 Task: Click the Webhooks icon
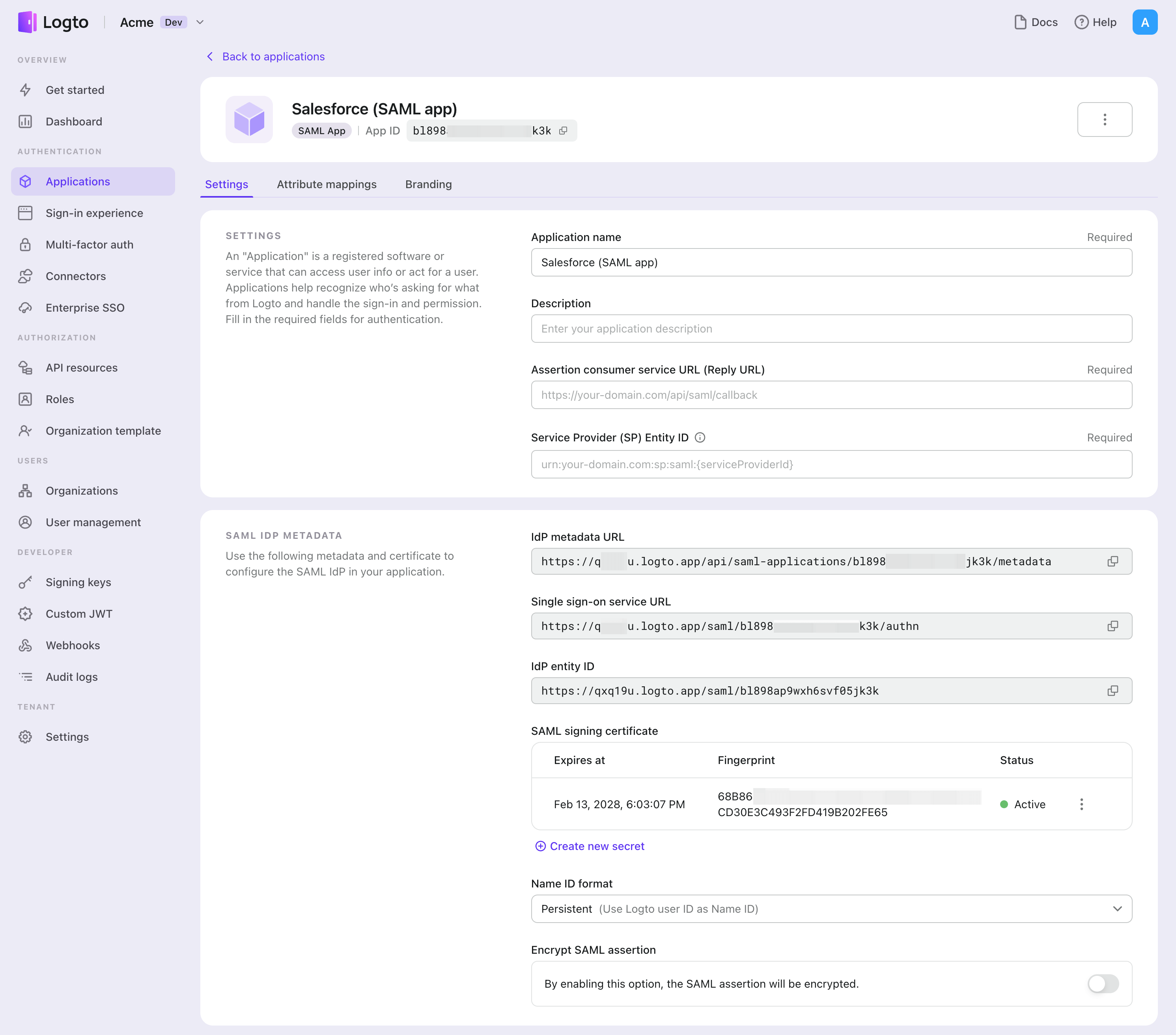[25, 646]
